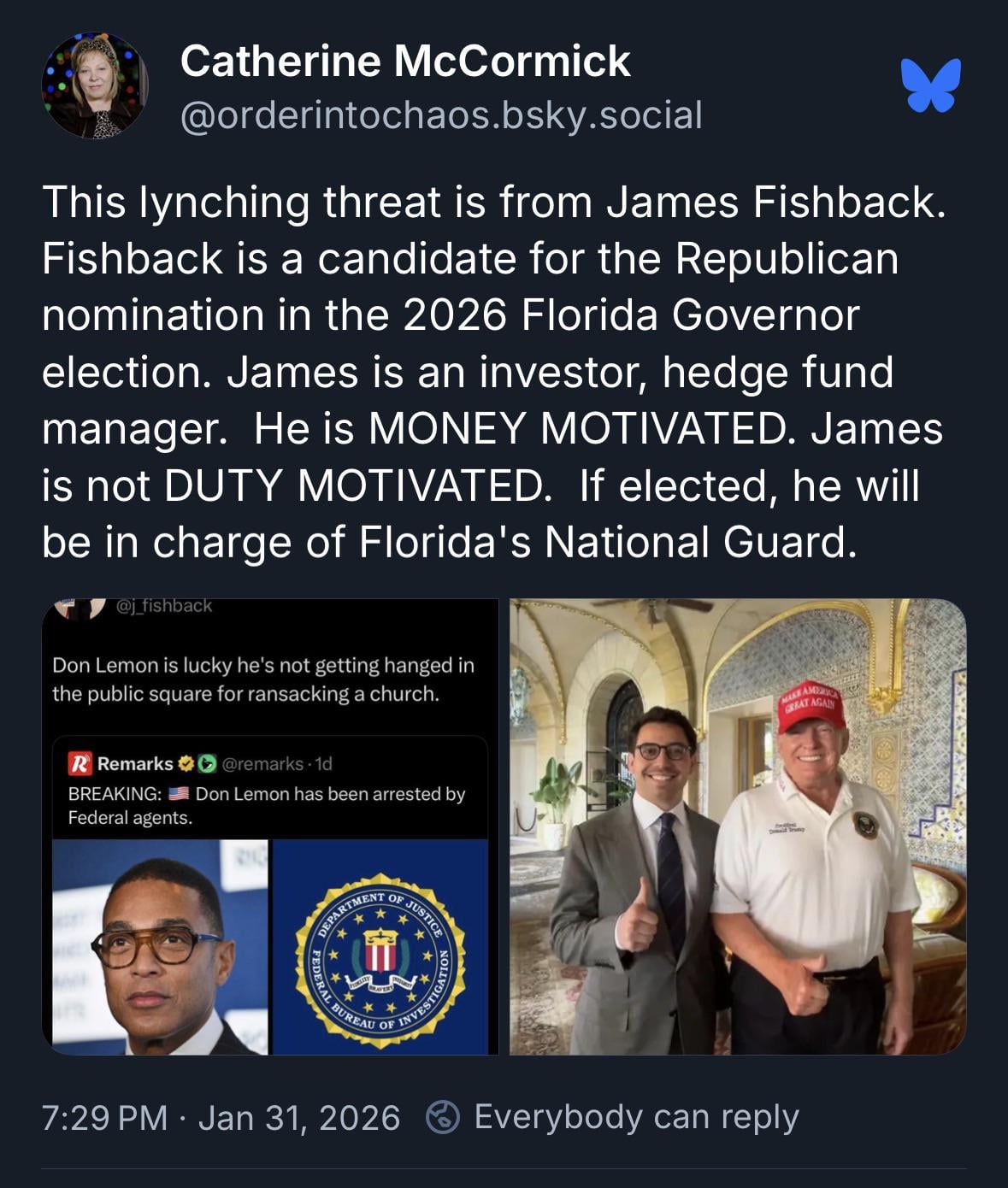Open the right photo of two men
Screen dimensions: 1008x1188
(738, 826)
